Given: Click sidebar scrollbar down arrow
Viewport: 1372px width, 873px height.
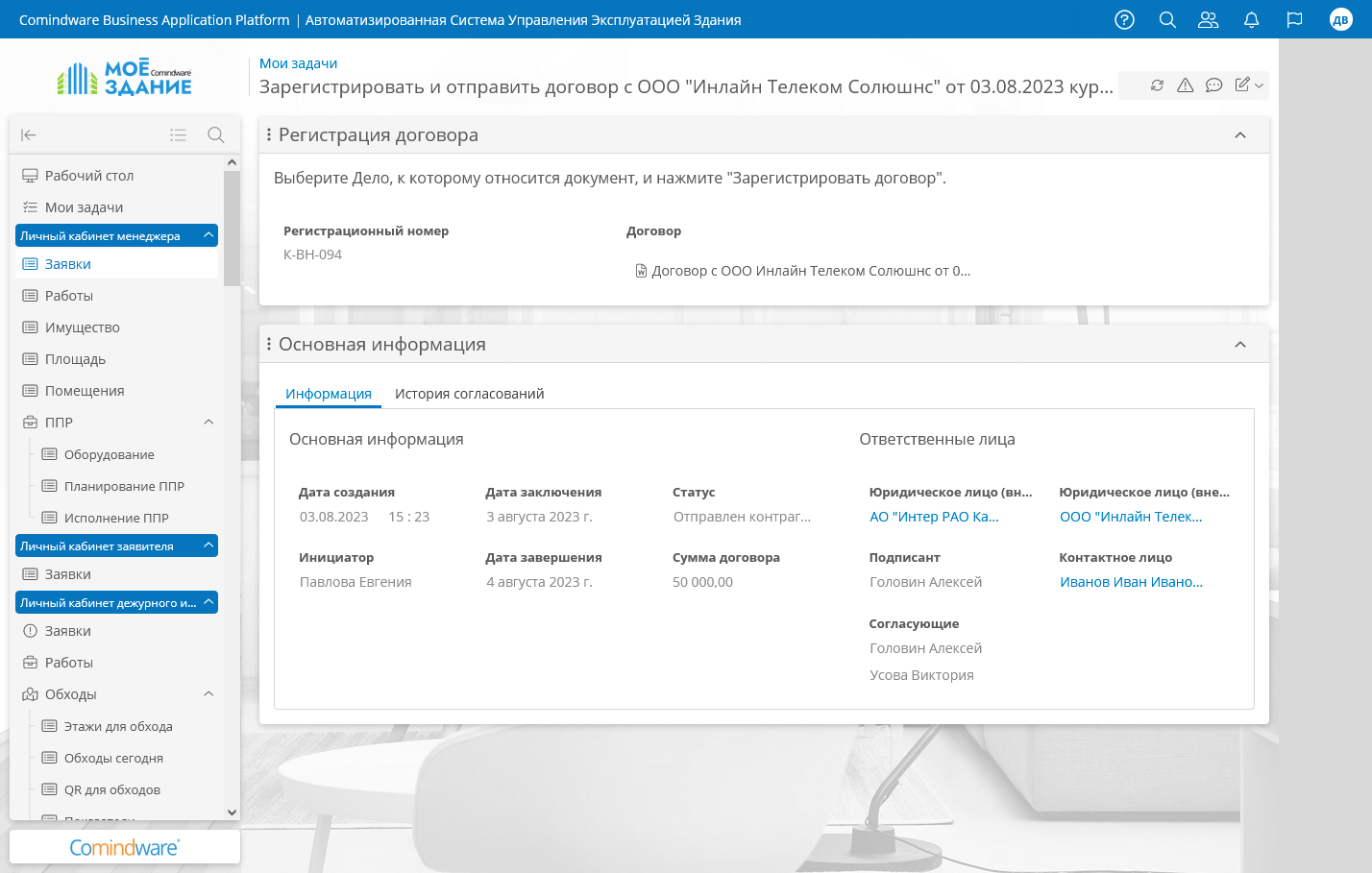Looking at the screenshot, I should pos(232,812).
